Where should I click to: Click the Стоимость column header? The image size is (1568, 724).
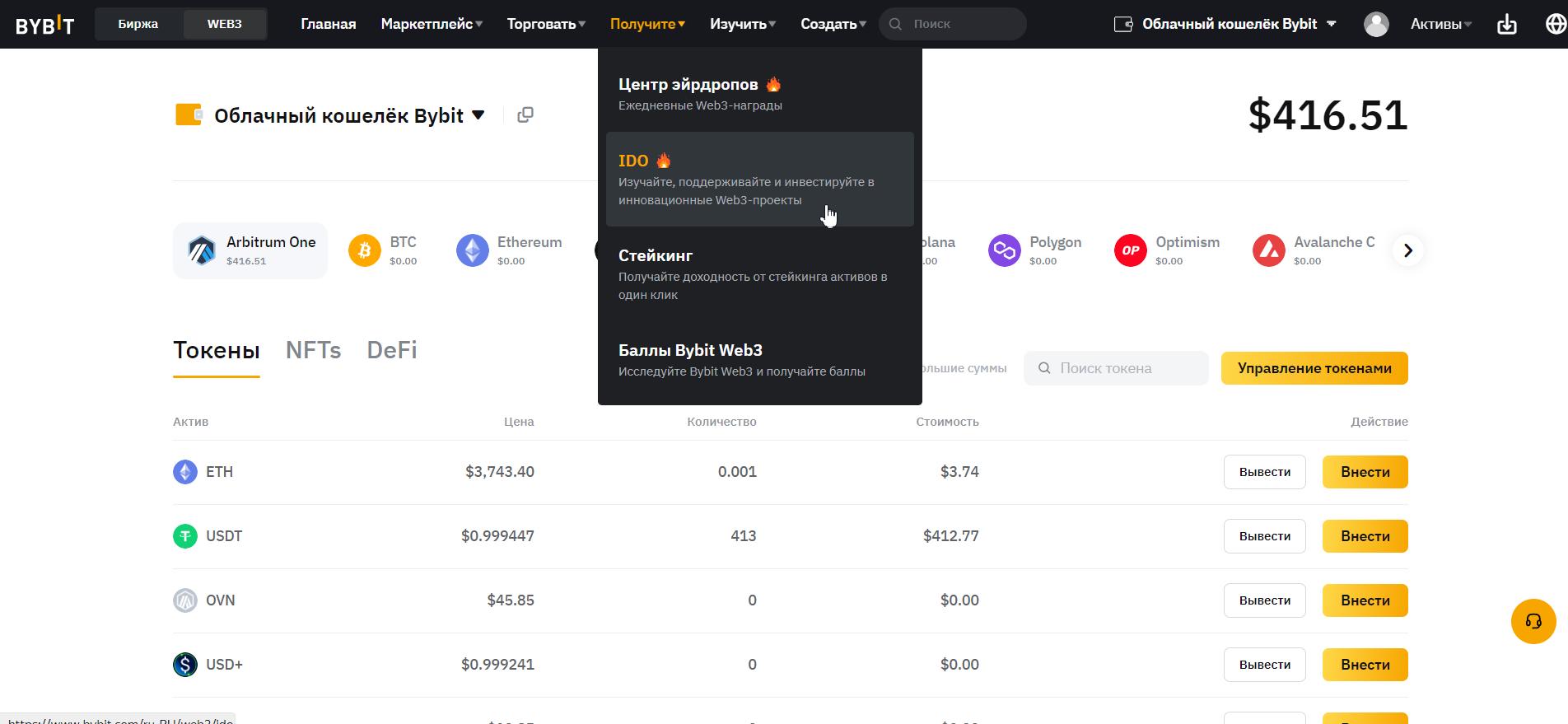(947, 422)
